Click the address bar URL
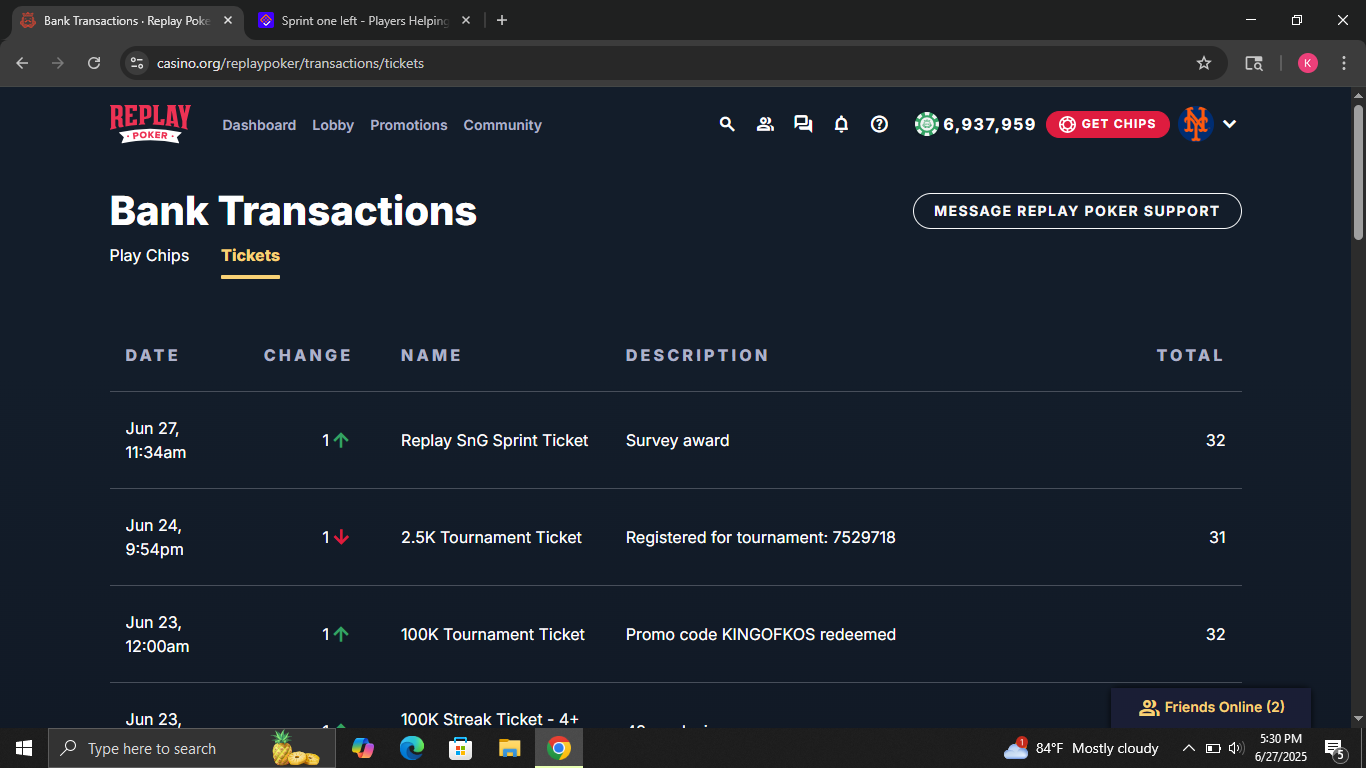Viewport: 1366px width, 768px height. (290, 63)
